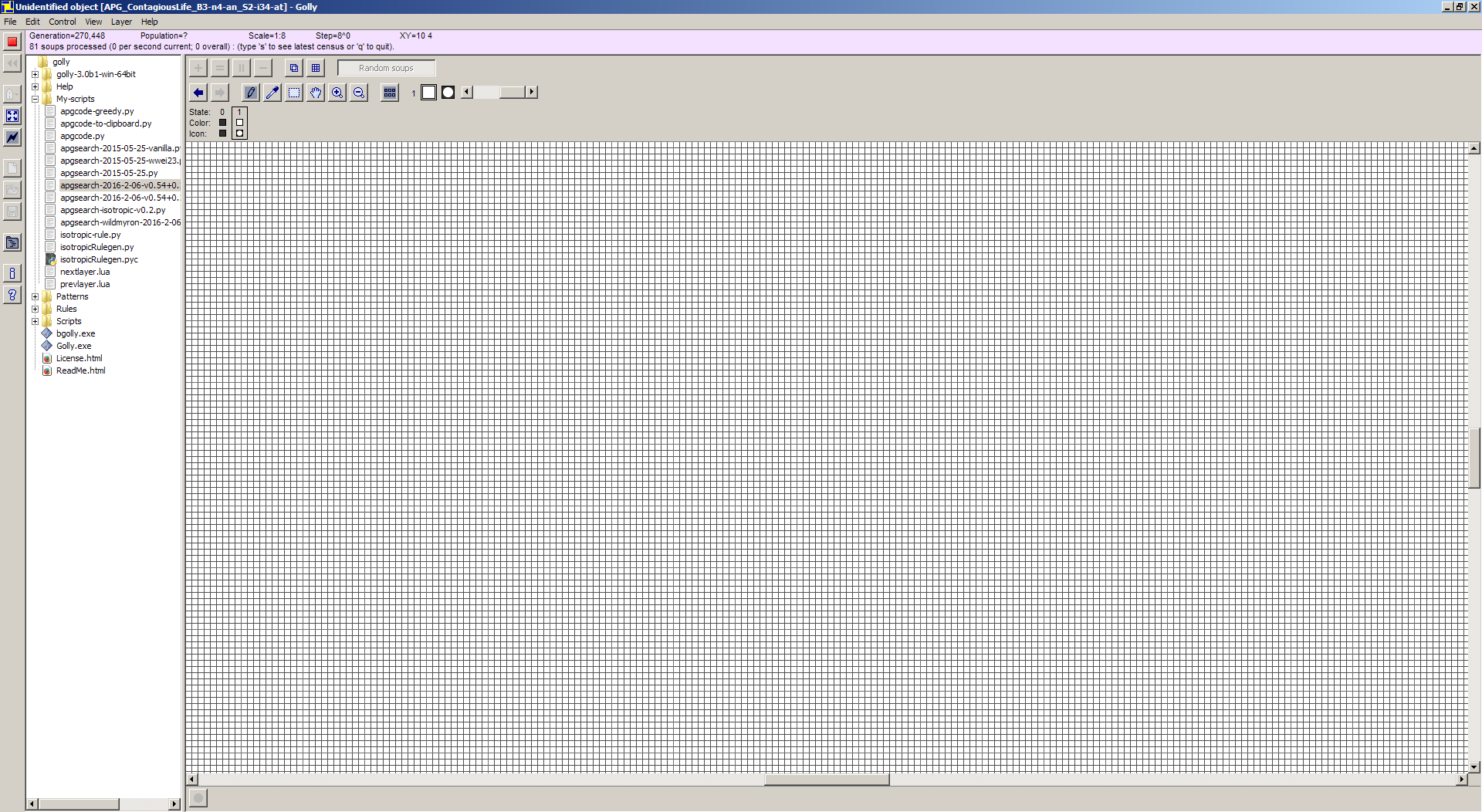Open the Control menu
Screen dimensions: 1482x812
[63, 22]
